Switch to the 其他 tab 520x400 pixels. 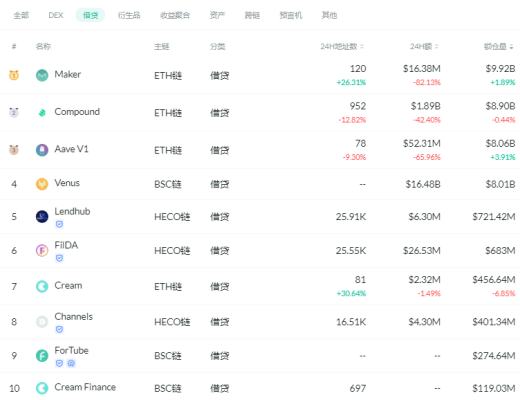pos(329,15)
